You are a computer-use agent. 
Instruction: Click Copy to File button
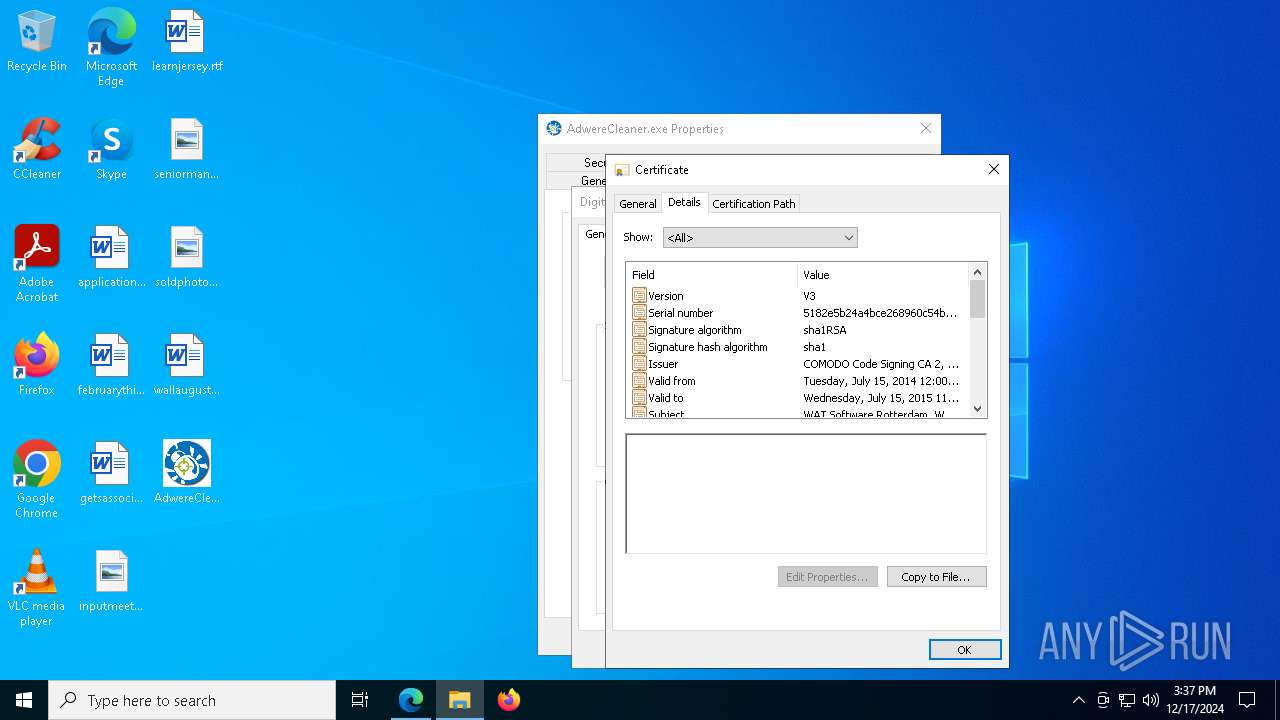pyautogui.click(x=936, y=577)
